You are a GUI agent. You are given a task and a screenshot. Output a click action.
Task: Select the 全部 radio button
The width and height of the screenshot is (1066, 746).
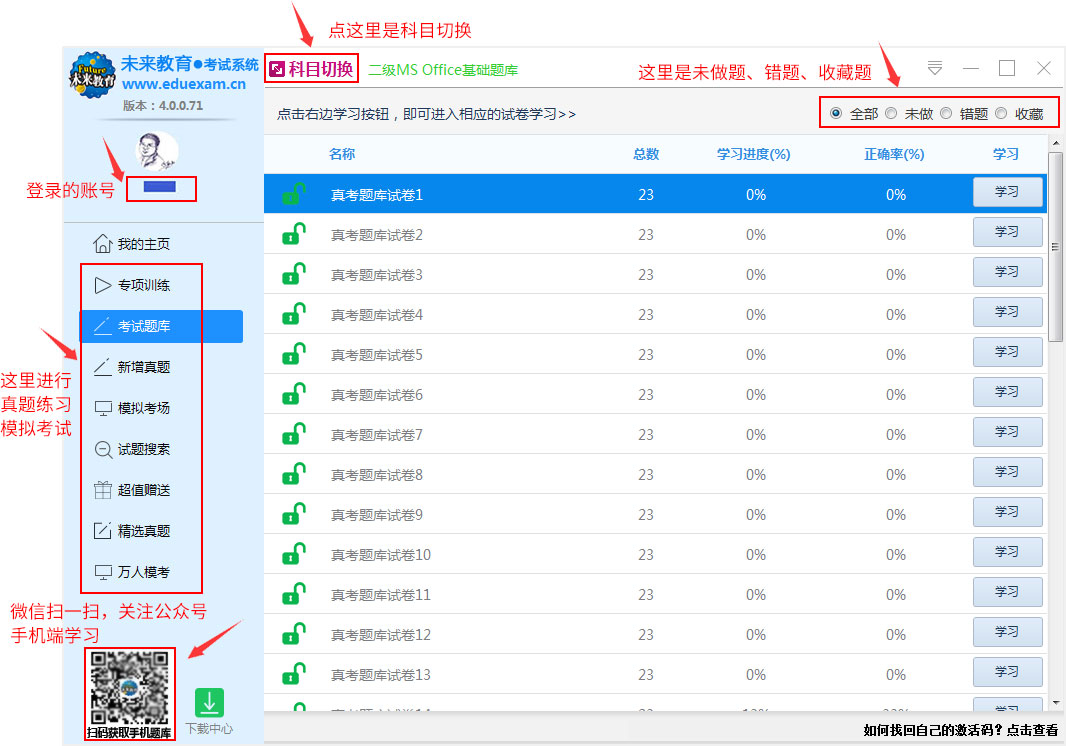click(836, 113)
